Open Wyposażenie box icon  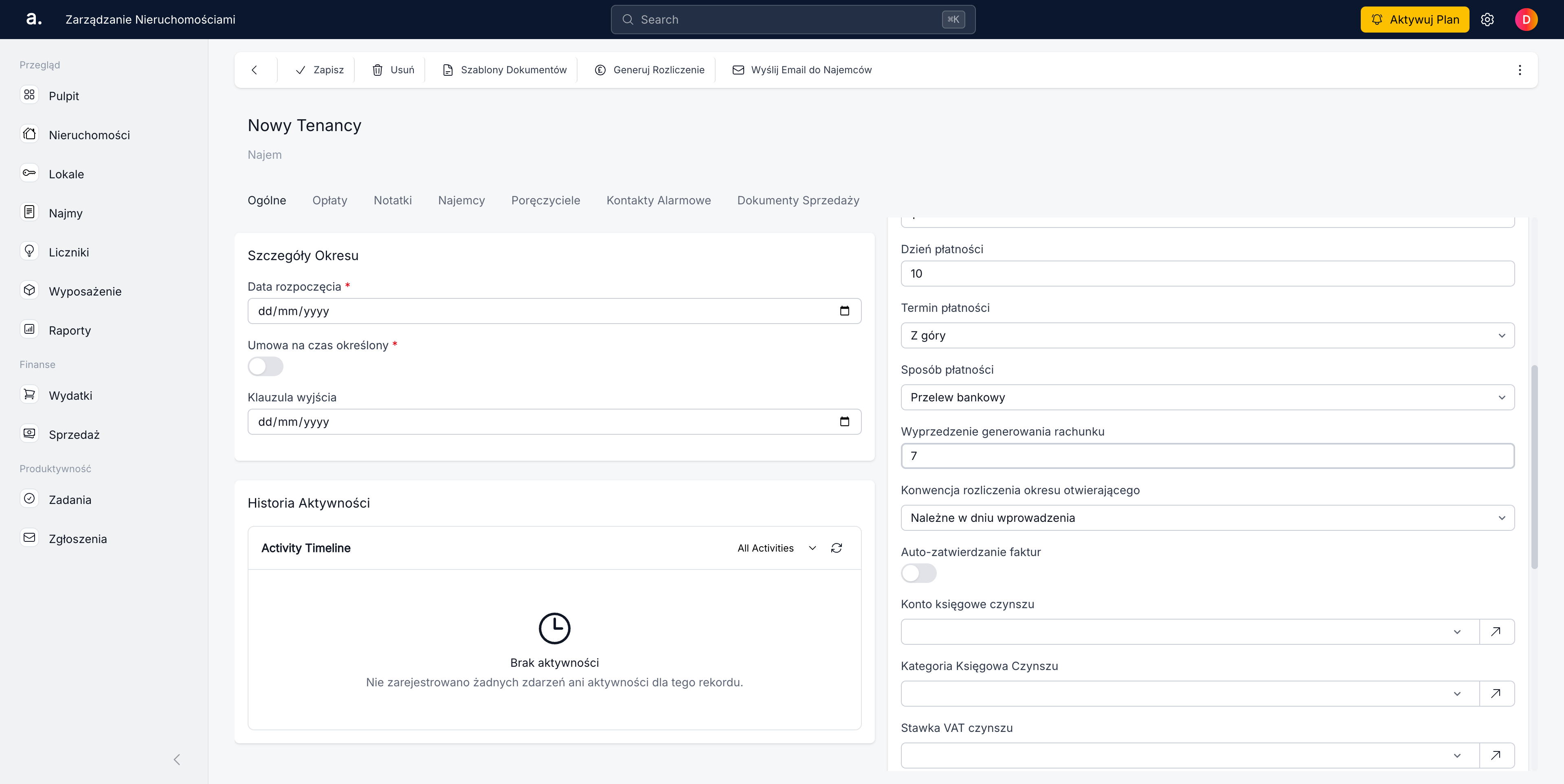coord(29,291)
